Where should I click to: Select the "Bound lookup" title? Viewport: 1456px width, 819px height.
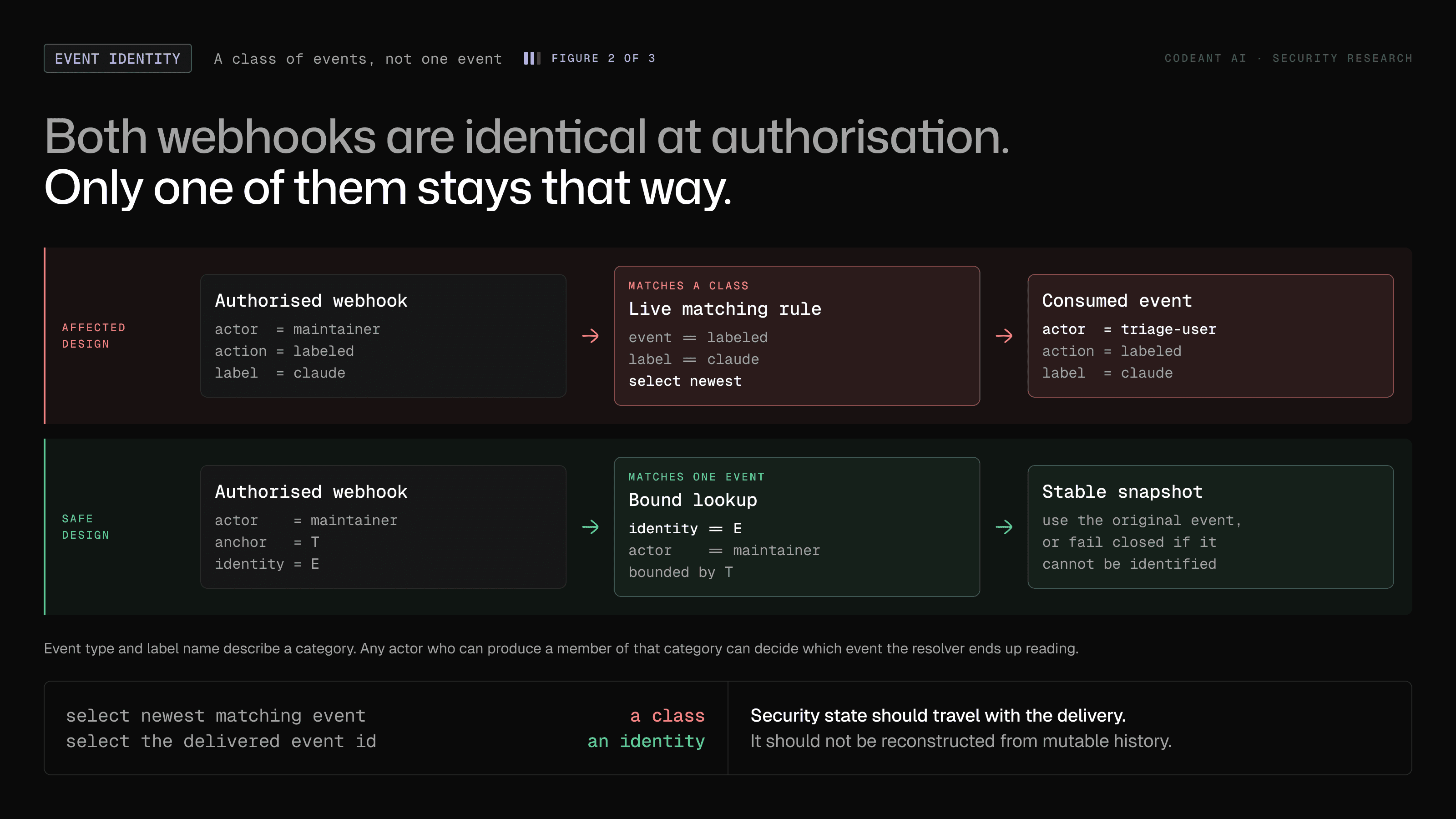693,500
